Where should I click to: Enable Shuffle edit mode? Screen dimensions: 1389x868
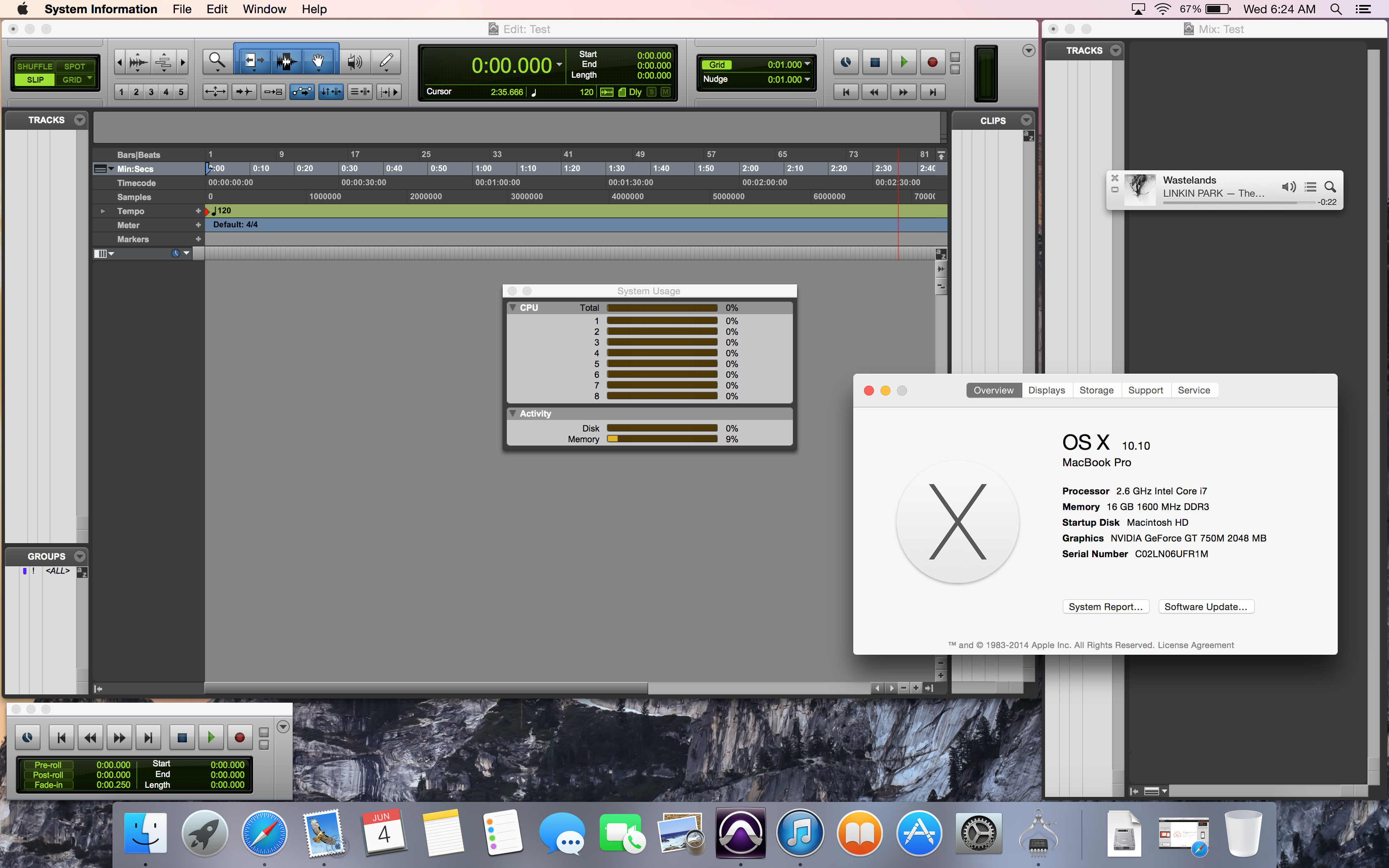pos(34,67)
